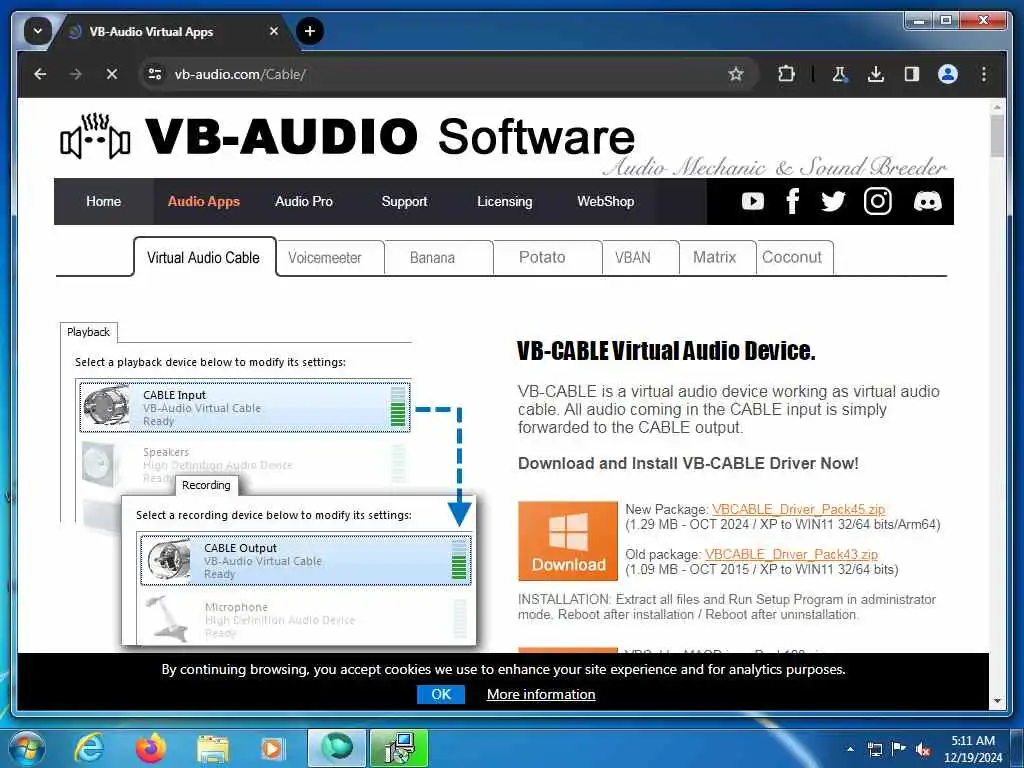Open the VB-Audio Facebook page icon
The height and width of the screenshot is (768, 1024).
[x=792, y=201]
